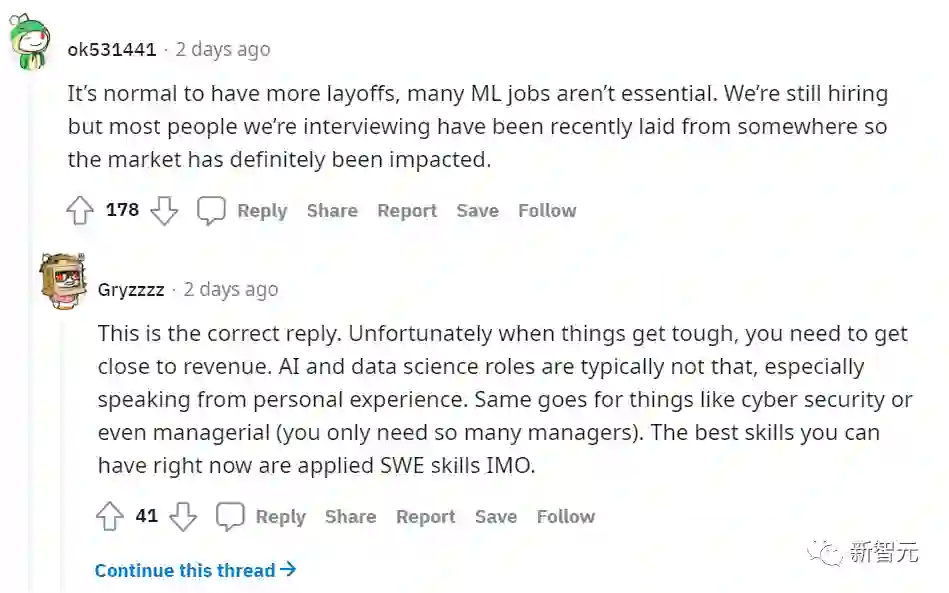Downvote the ok531441 comment
949x593 pixels.
coord(164,211)
